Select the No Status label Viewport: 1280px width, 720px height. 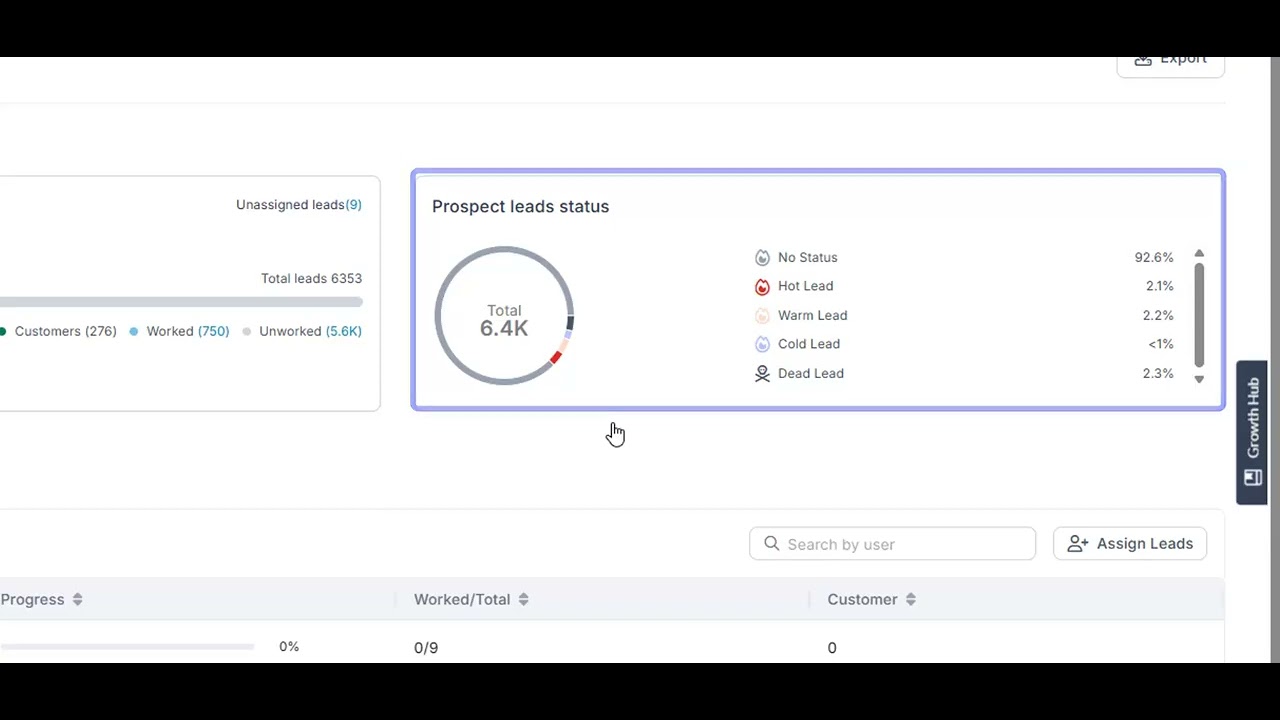point(808,258)
